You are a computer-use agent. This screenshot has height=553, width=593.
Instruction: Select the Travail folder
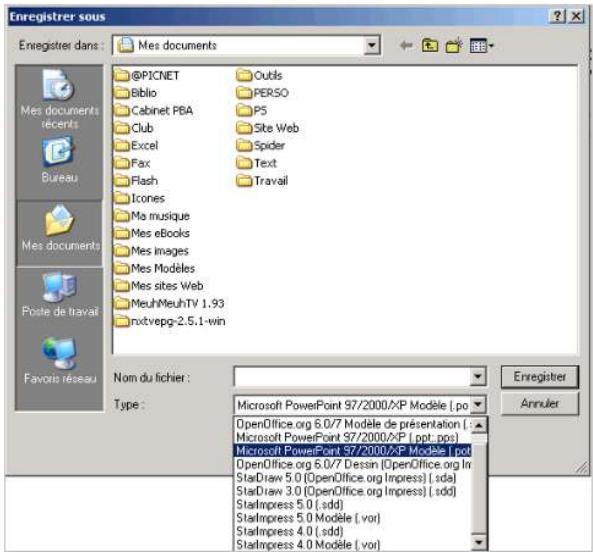pyautogui.click(x=262, y=181)
